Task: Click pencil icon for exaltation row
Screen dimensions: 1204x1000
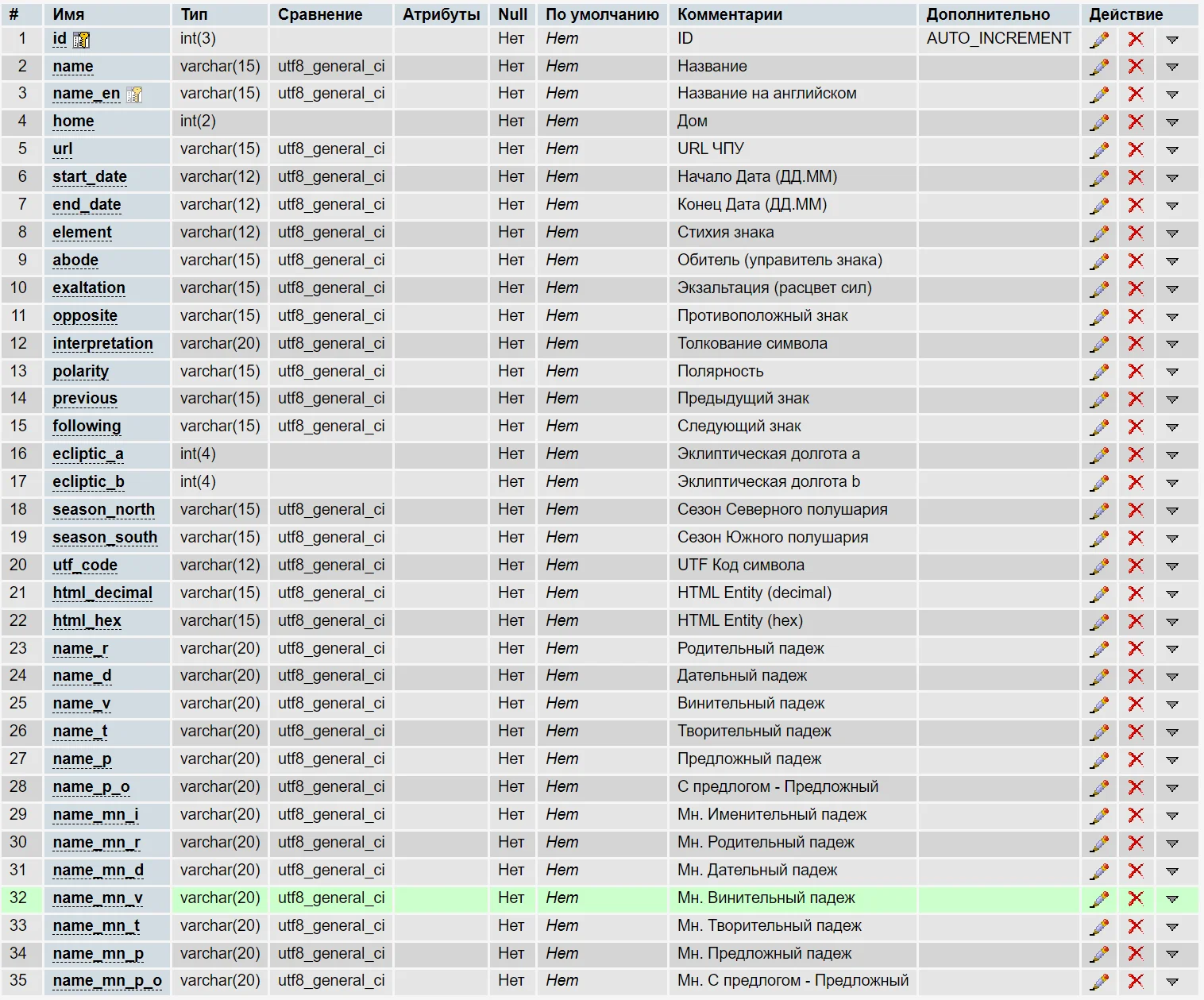Action: [1099, 288]
